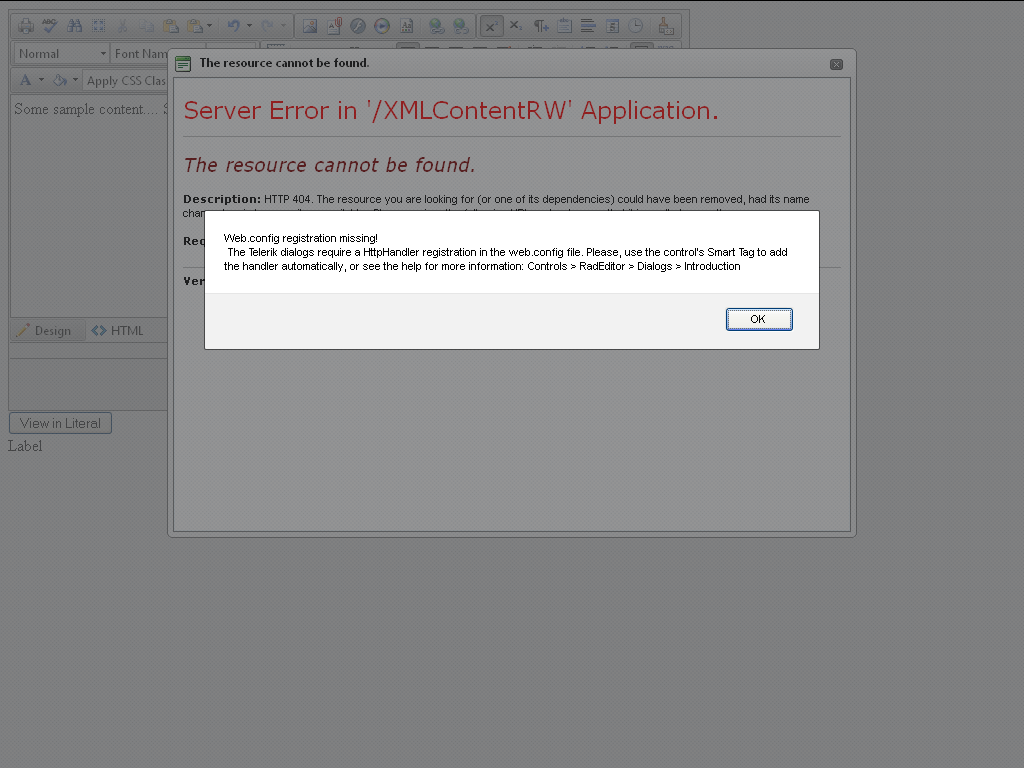
Task: Click the Insert Paragraph pilcrow icon
Action: 541,26
